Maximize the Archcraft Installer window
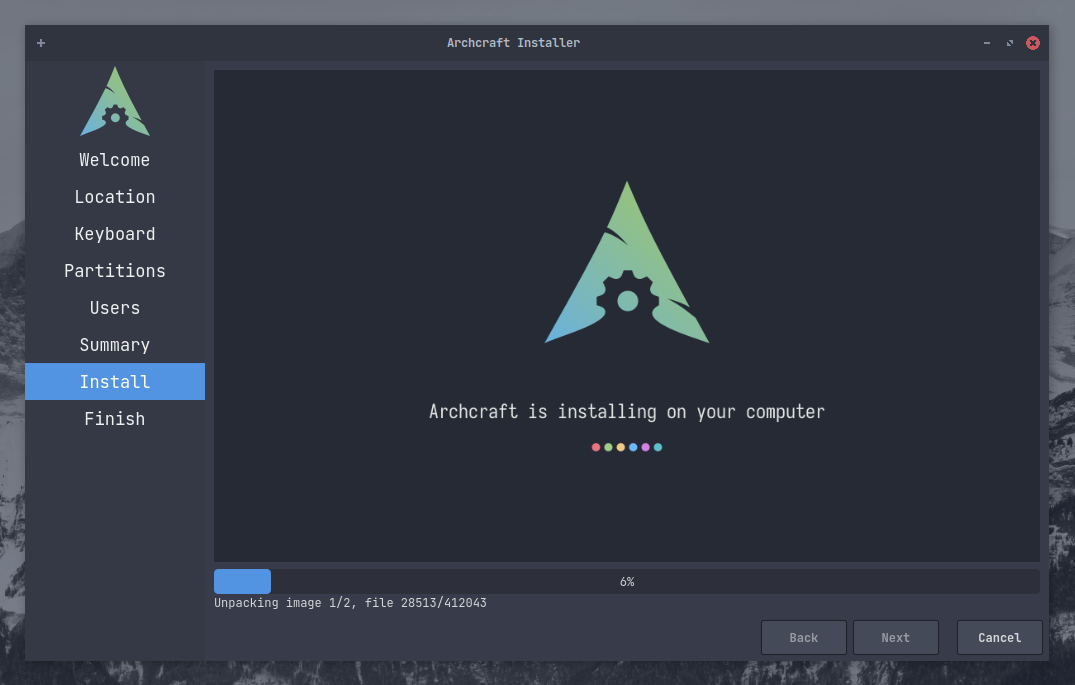 pyautogui.click(x=1010, y=43)
